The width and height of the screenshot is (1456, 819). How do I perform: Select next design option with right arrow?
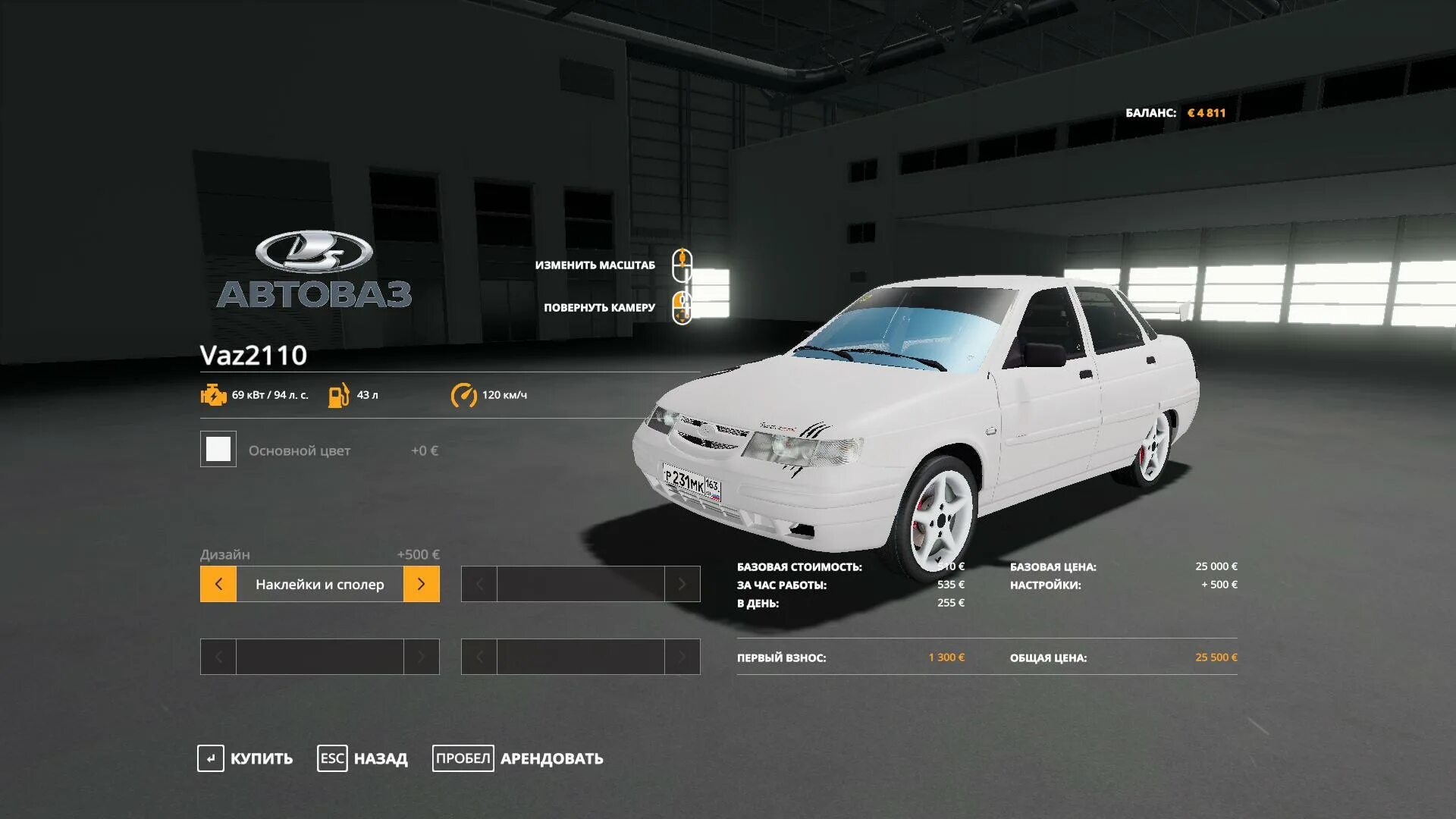click(x=422, y=584)
